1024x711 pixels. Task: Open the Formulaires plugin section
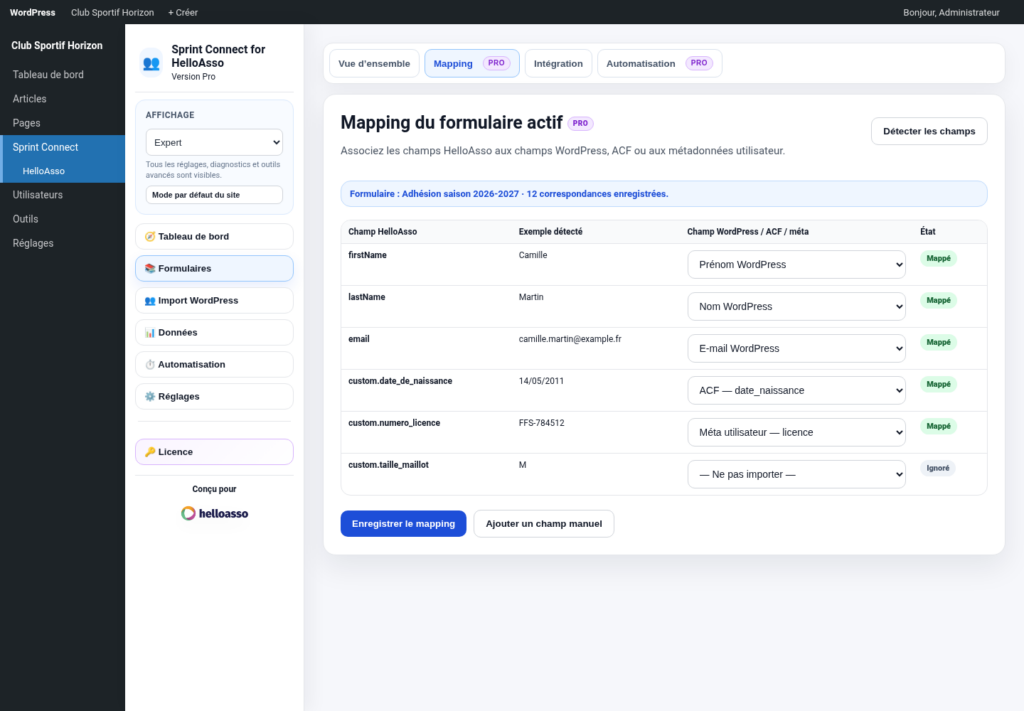pos(214,268)
